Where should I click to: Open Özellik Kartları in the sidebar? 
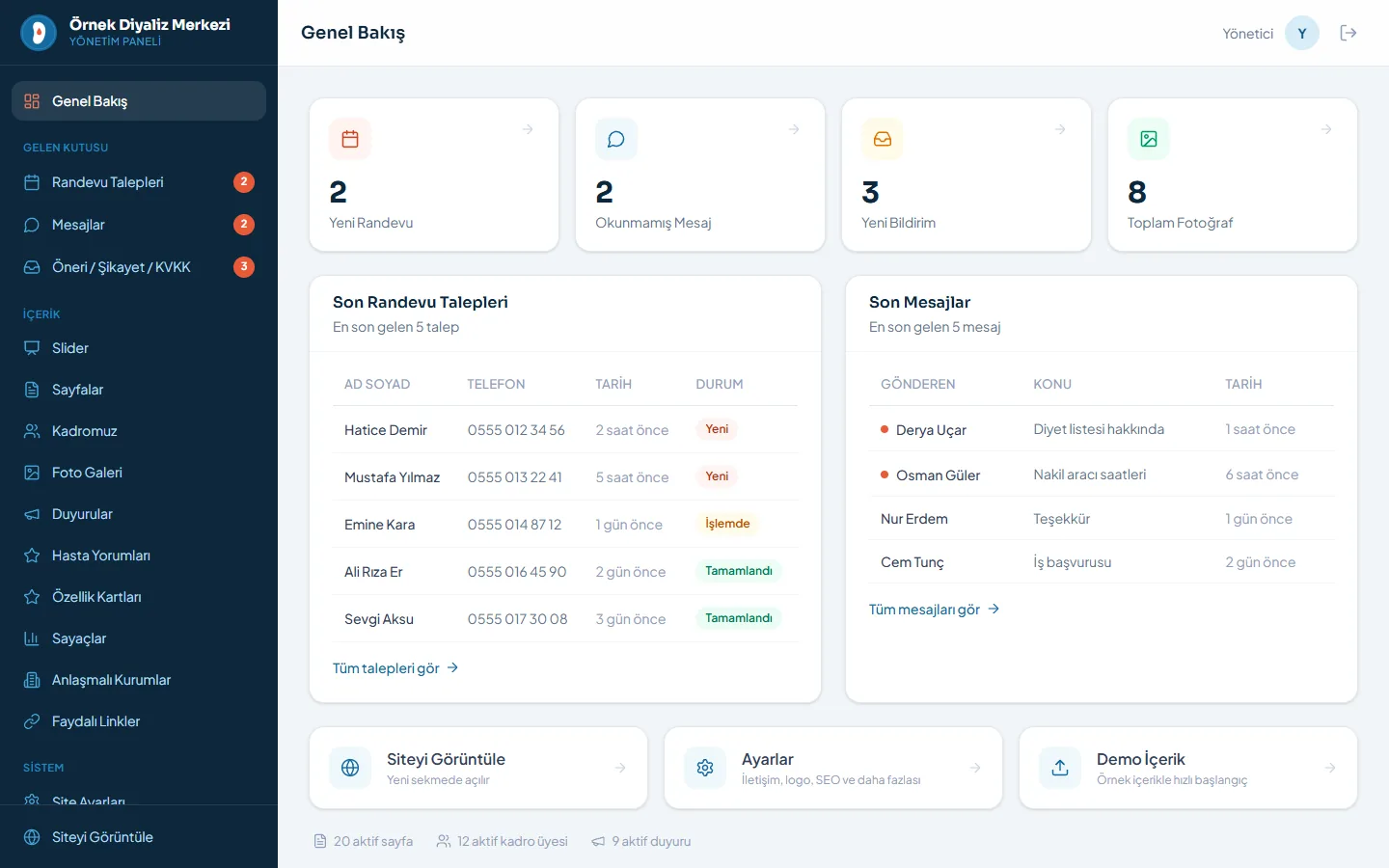(139, 597)
